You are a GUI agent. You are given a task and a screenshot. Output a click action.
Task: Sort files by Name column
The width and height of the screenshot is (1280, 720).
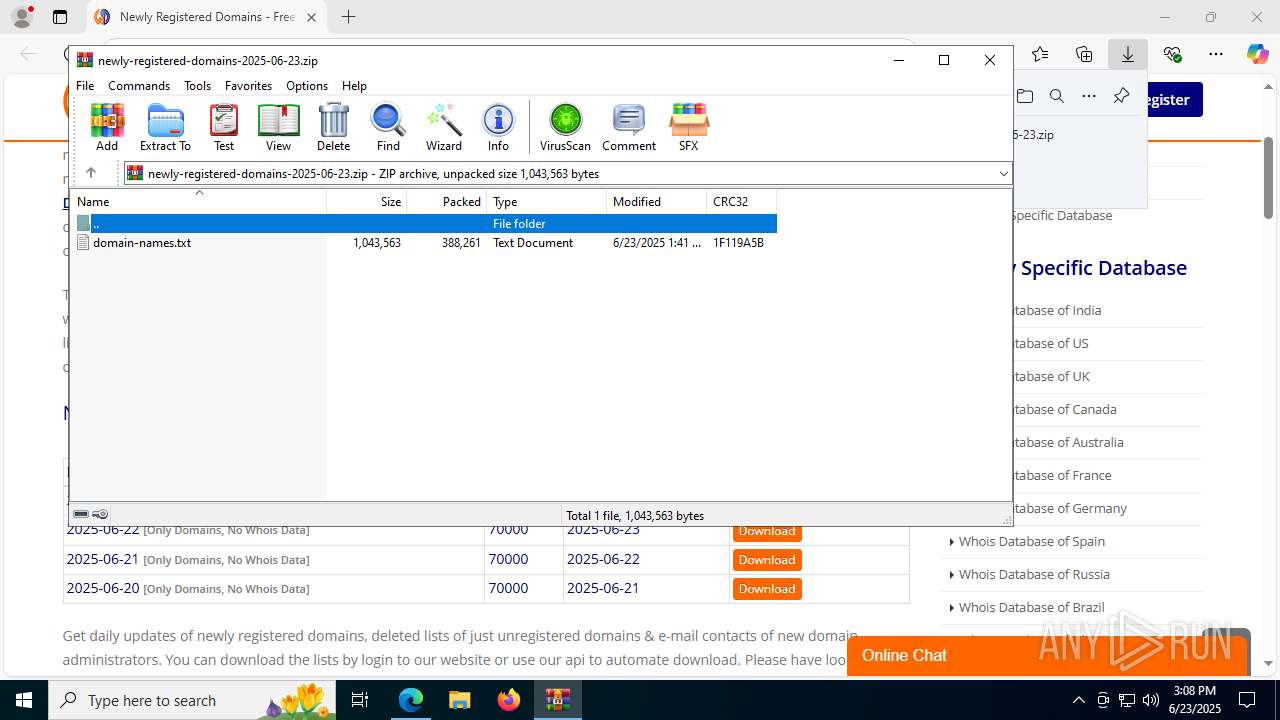[198, 202]
